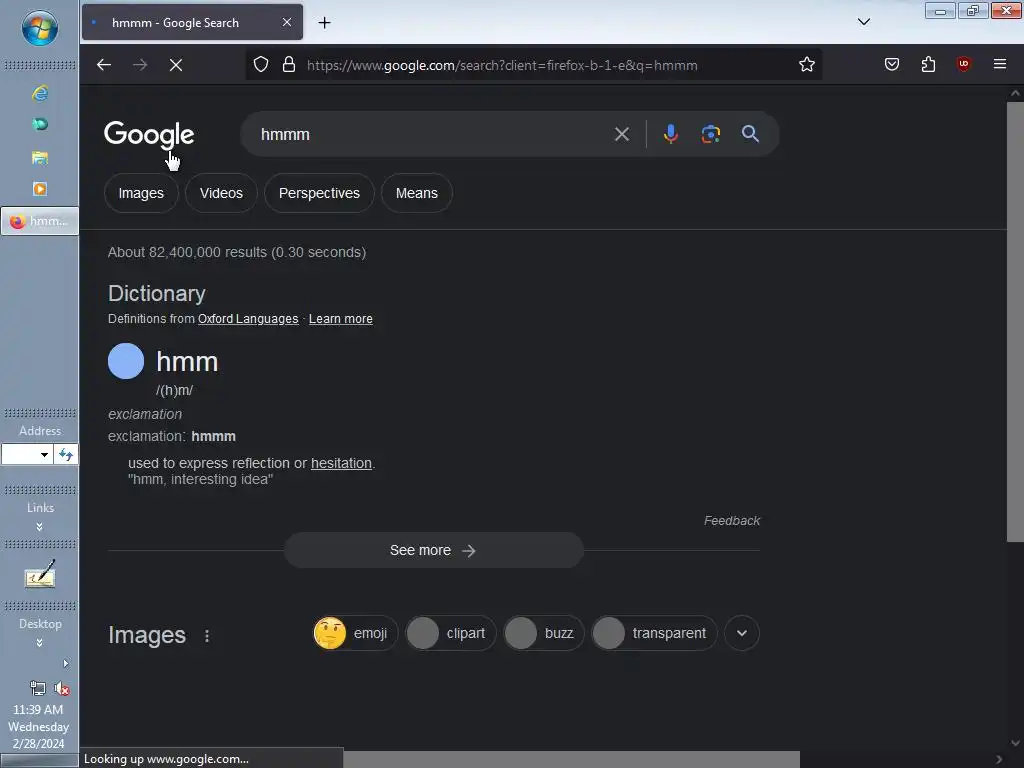Switch to Images results filter
The image size is (1024, 768).
point(141,193)
